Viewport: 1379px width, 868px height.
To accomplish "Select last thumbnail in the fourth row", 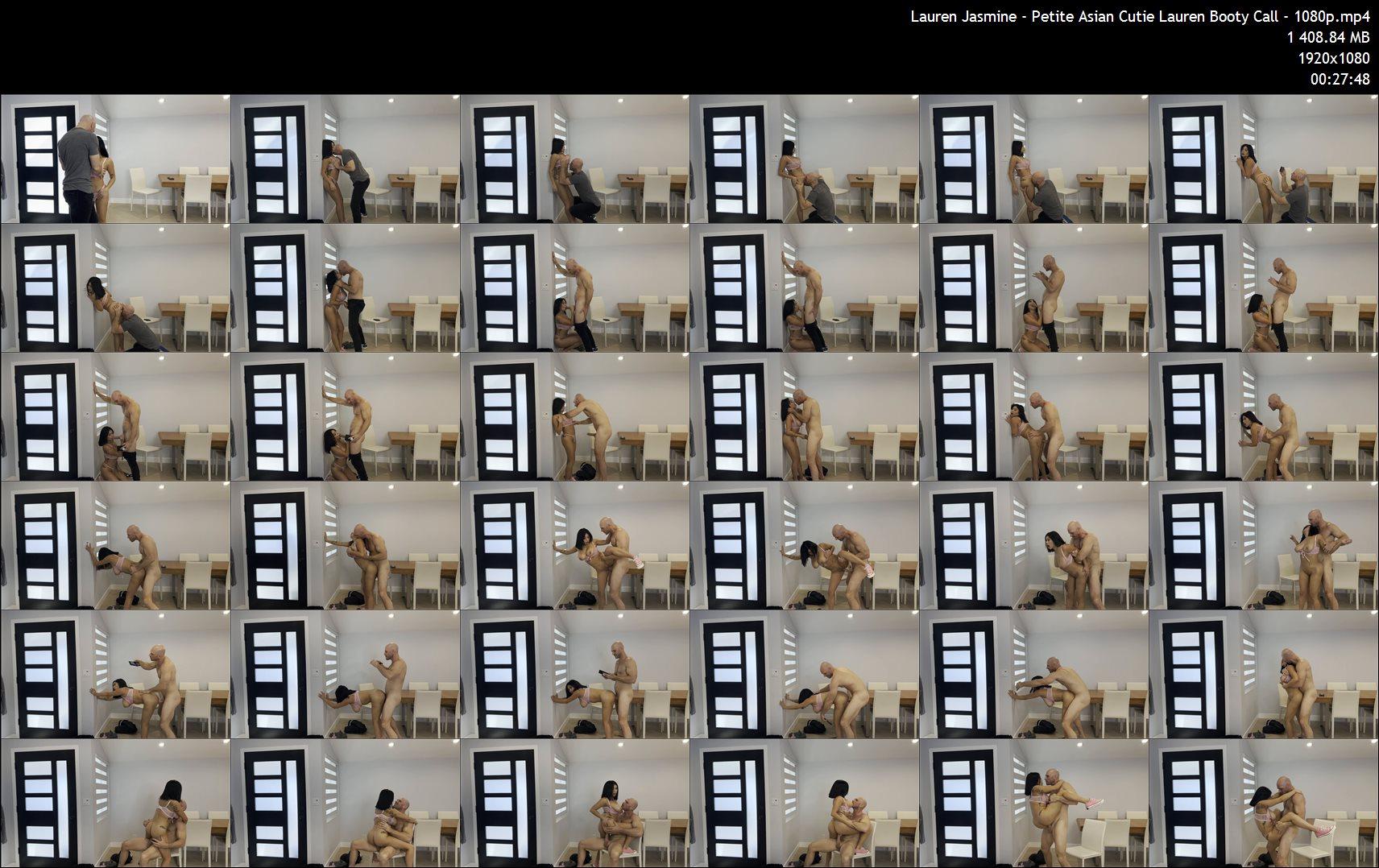I will click(1263, 545).
